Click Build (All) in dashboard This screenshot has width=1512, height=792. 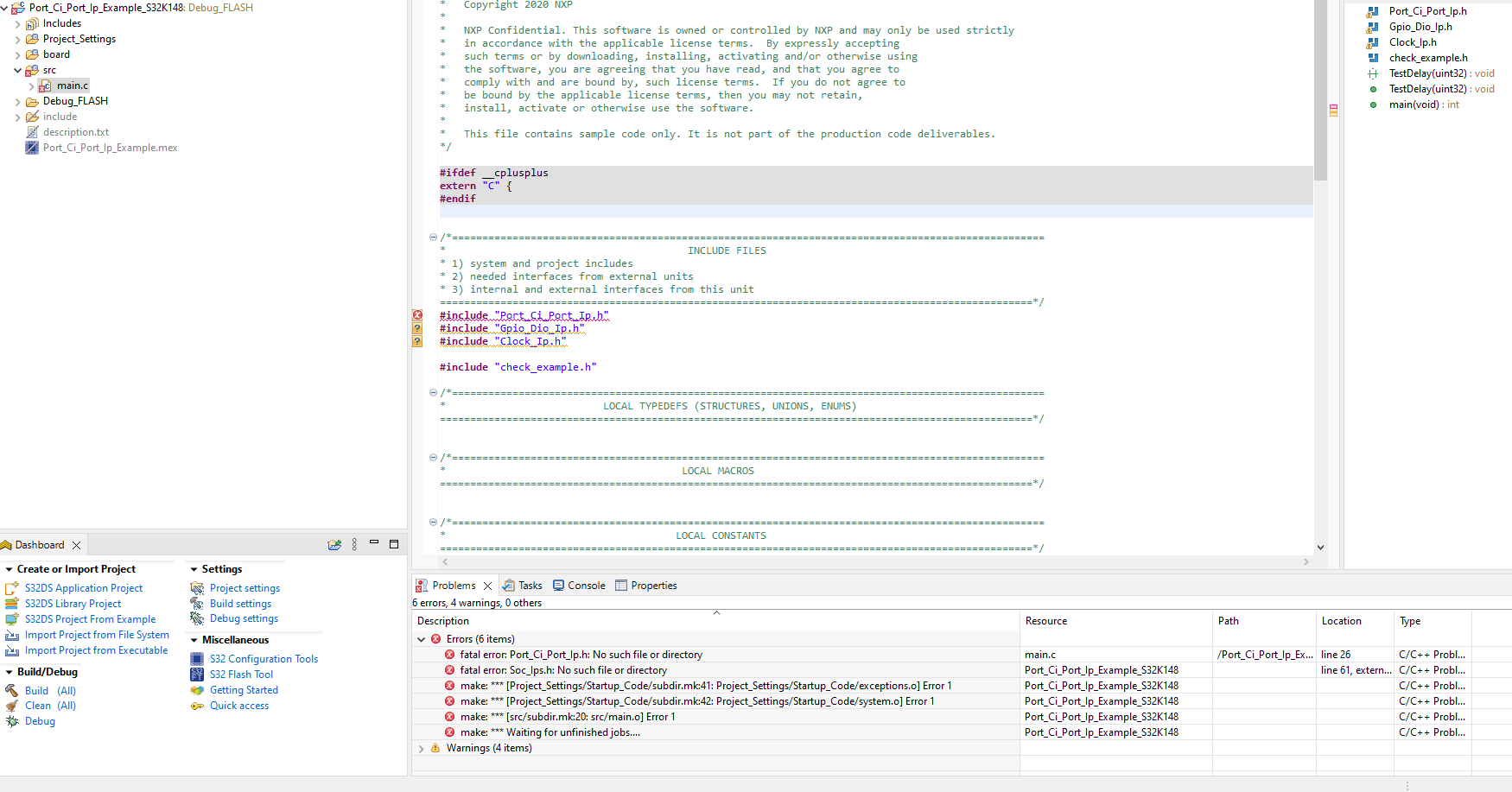[x=50, y=691]
